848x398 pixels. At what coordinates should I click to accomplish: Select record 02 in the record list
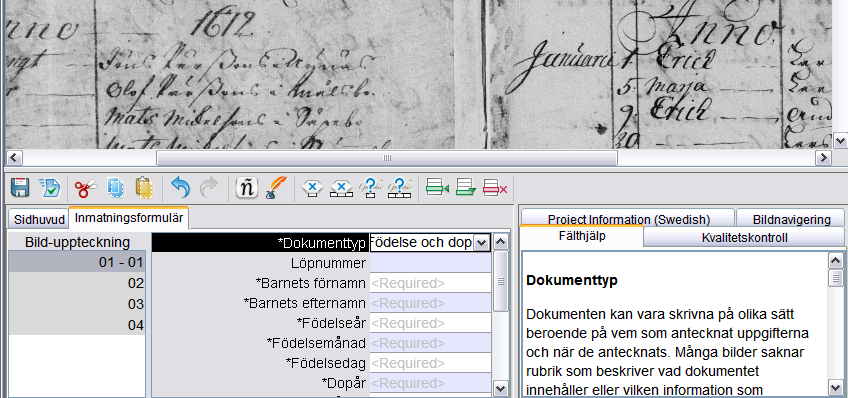coord(77,283)
